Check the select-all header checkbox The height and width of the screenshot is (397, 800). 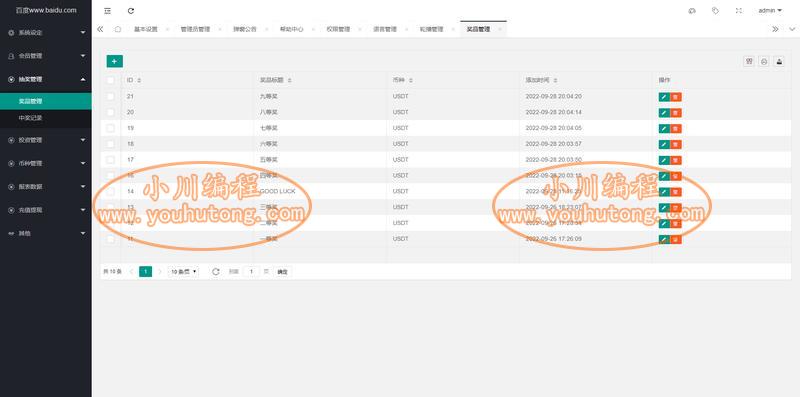[x=111, y=80]
